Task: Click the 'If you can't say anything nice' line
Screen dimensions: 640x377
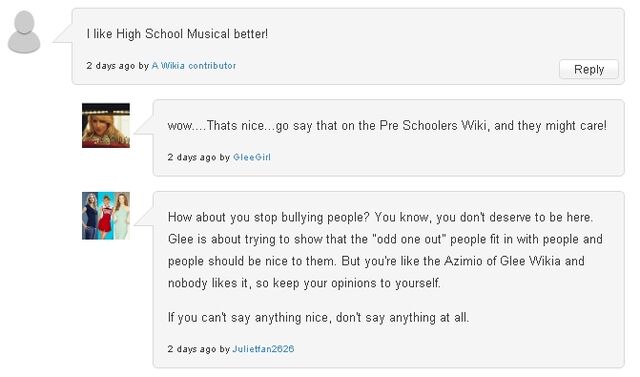Action: point(318,317)
